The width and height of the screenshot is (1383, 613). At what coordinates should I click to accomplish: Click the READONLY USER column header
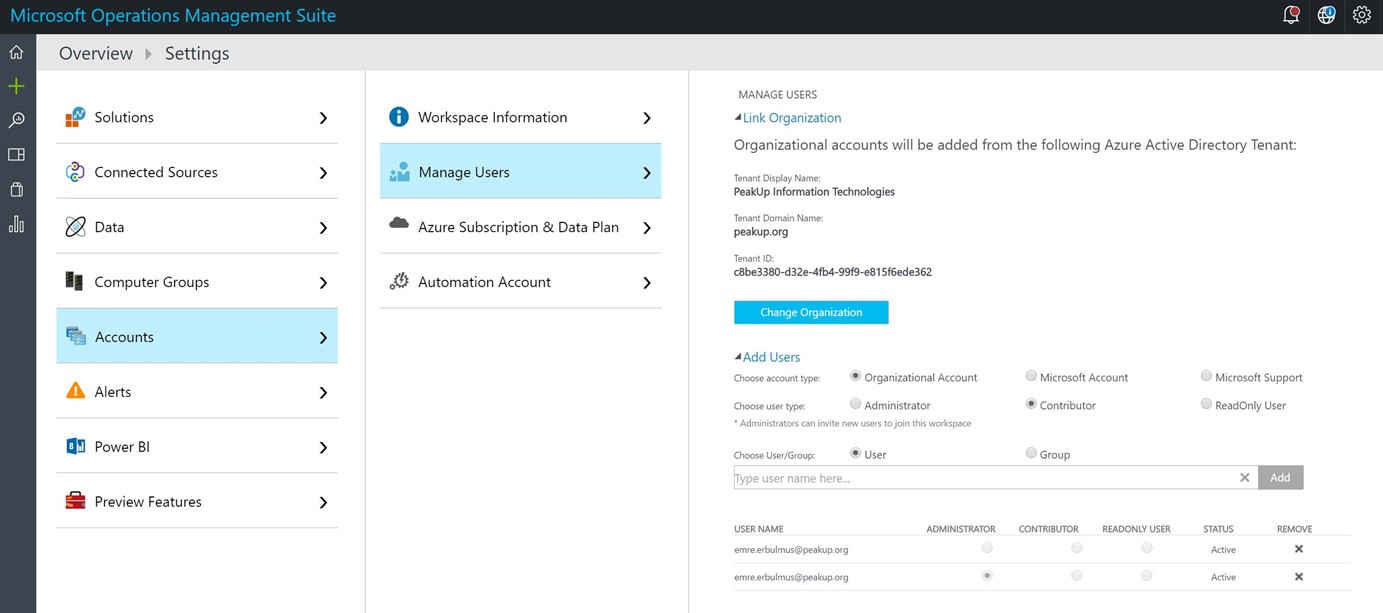coord(1136,529)
